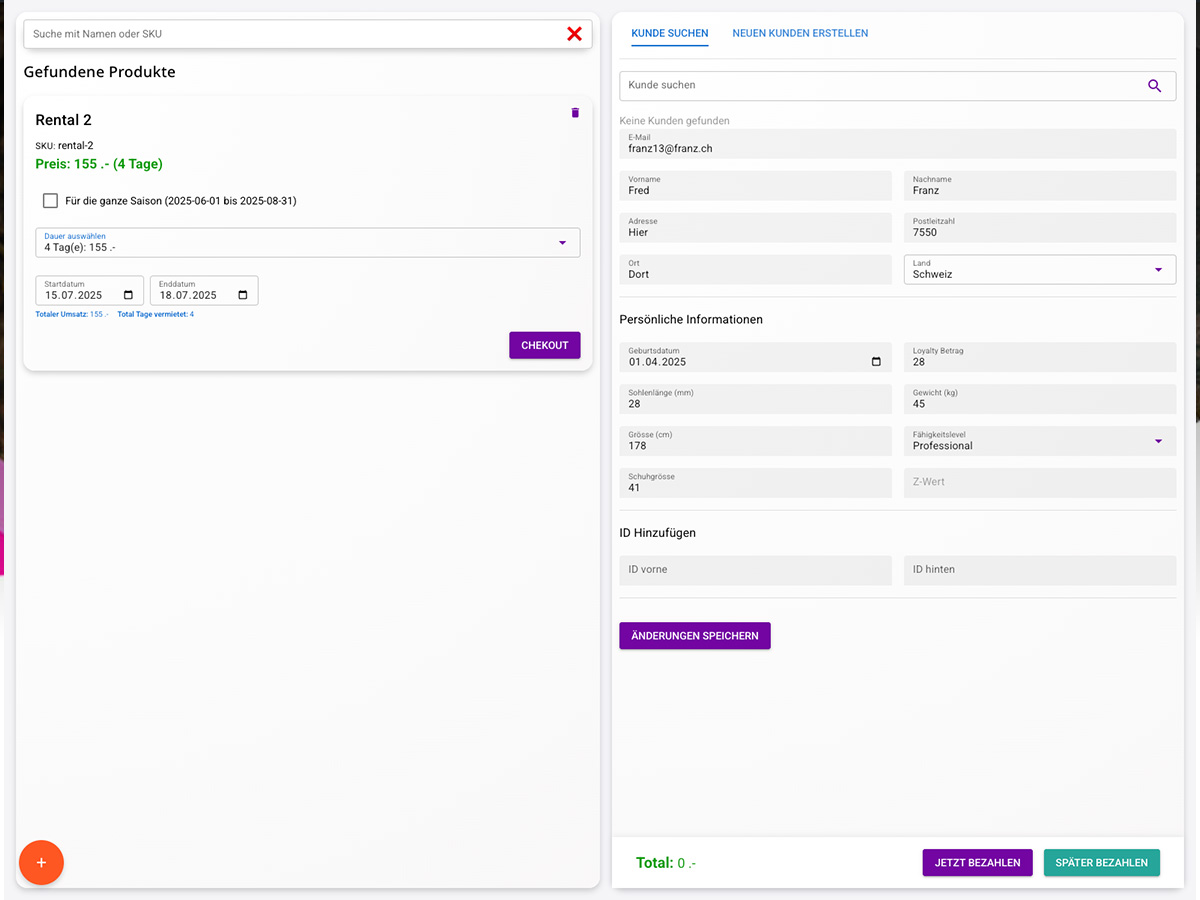
Task: Click the magnifier icon in customer search
Action: point(1154,86)
